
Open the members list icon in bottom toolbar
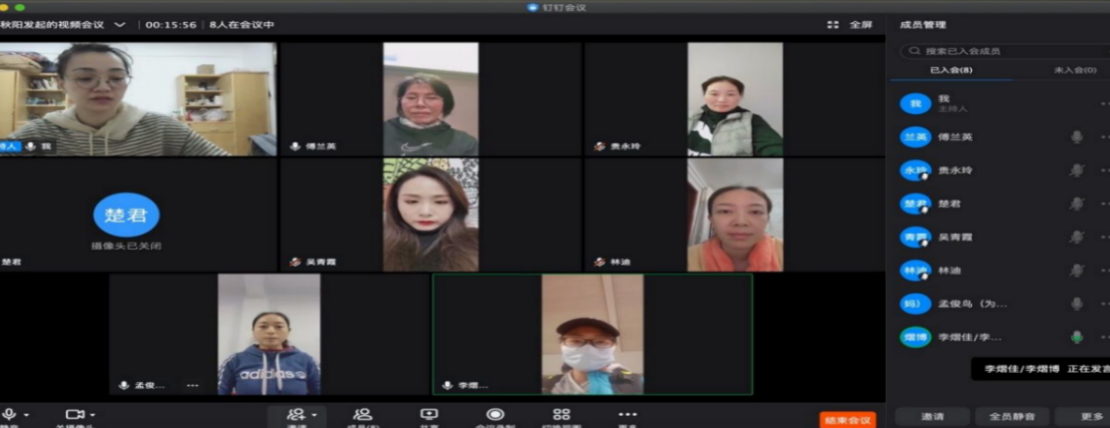362,414
